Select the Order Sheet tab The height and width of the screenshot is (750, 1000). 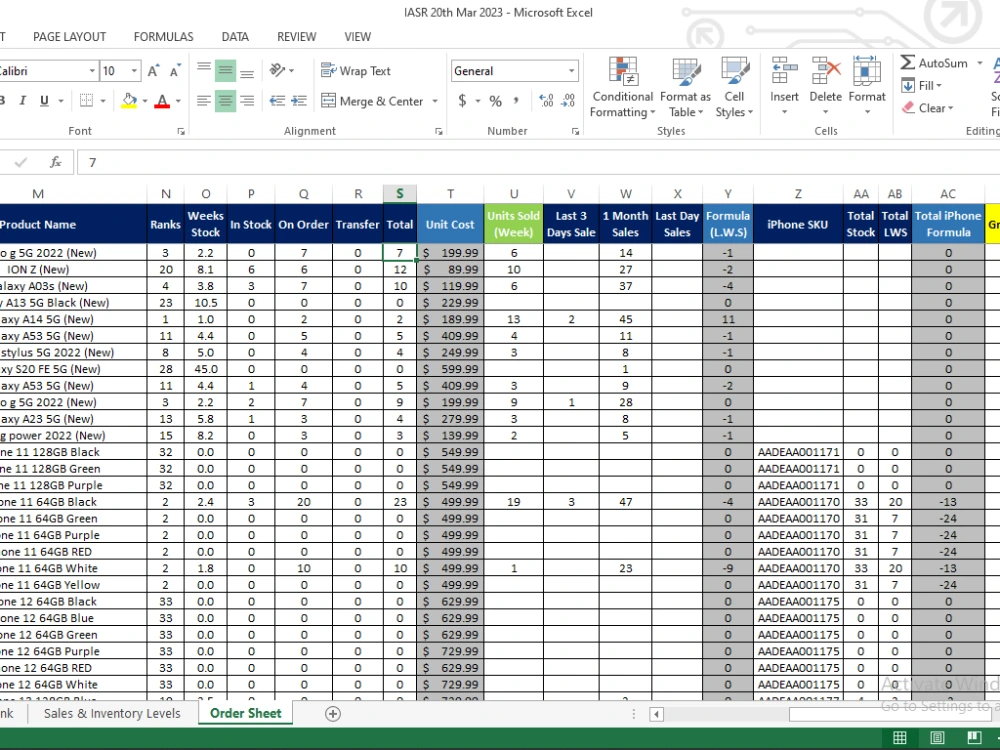(246, 713)
